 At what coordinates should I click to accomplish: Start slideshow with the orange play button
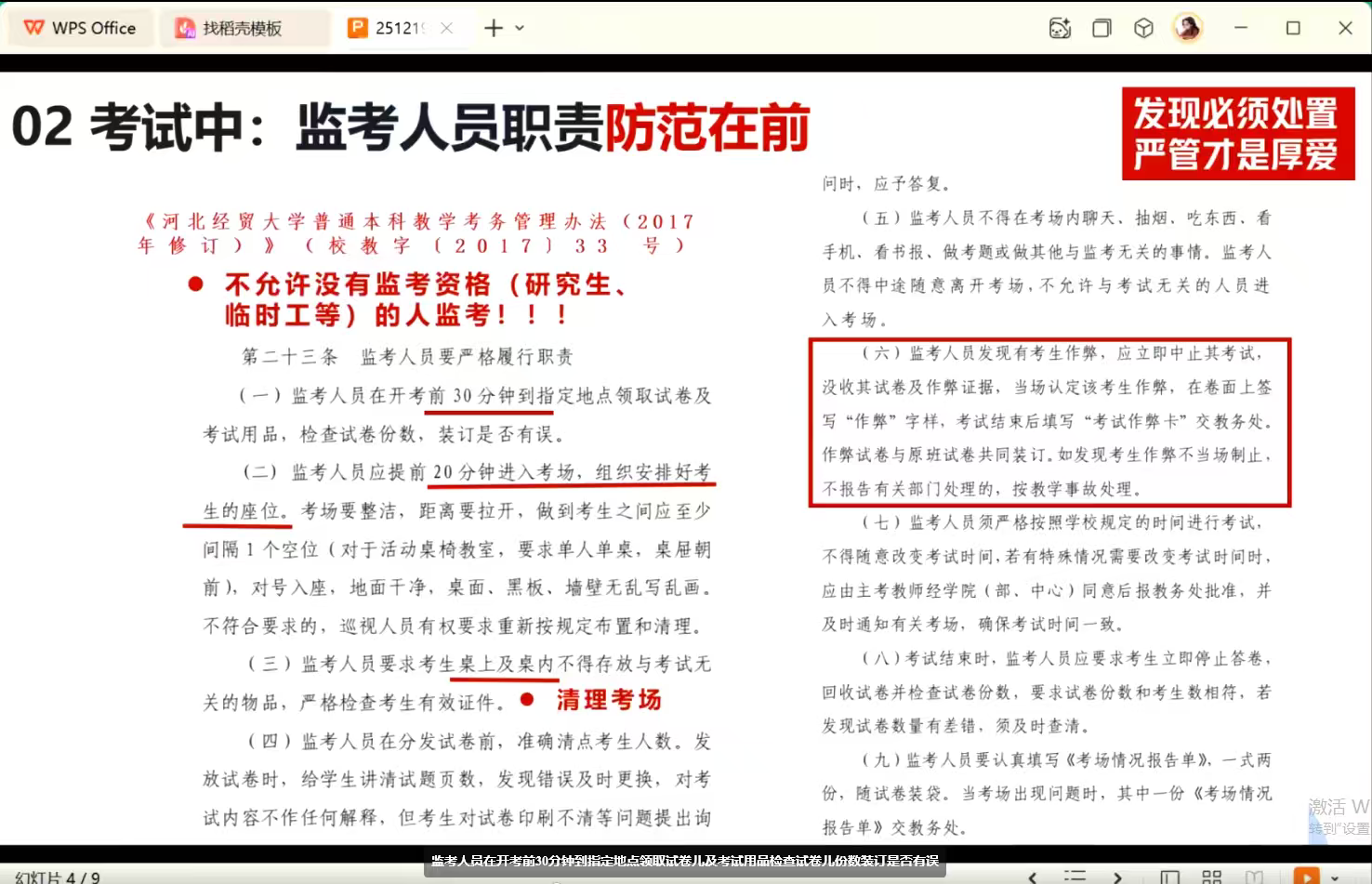coord(1306,877)
